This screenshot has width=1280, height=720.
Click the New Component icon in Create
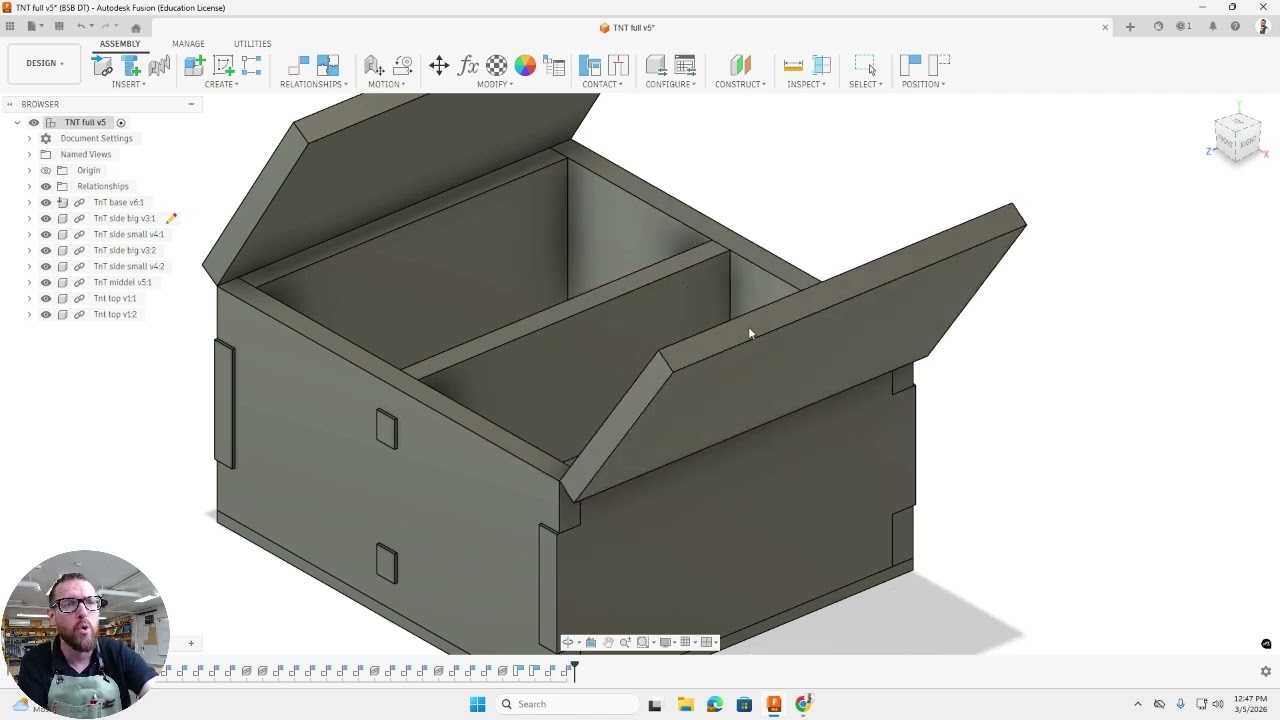pyautogui.click(x=194, y=66)
